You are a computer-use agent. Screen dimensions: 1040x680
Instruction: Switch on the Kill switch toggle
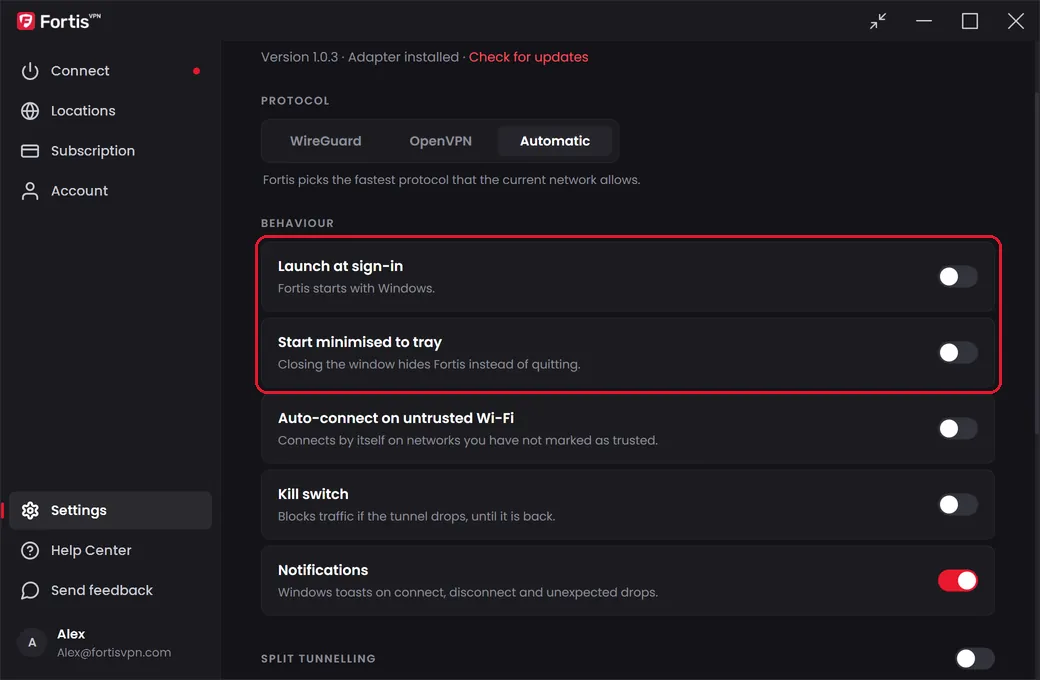coord(957,504)
